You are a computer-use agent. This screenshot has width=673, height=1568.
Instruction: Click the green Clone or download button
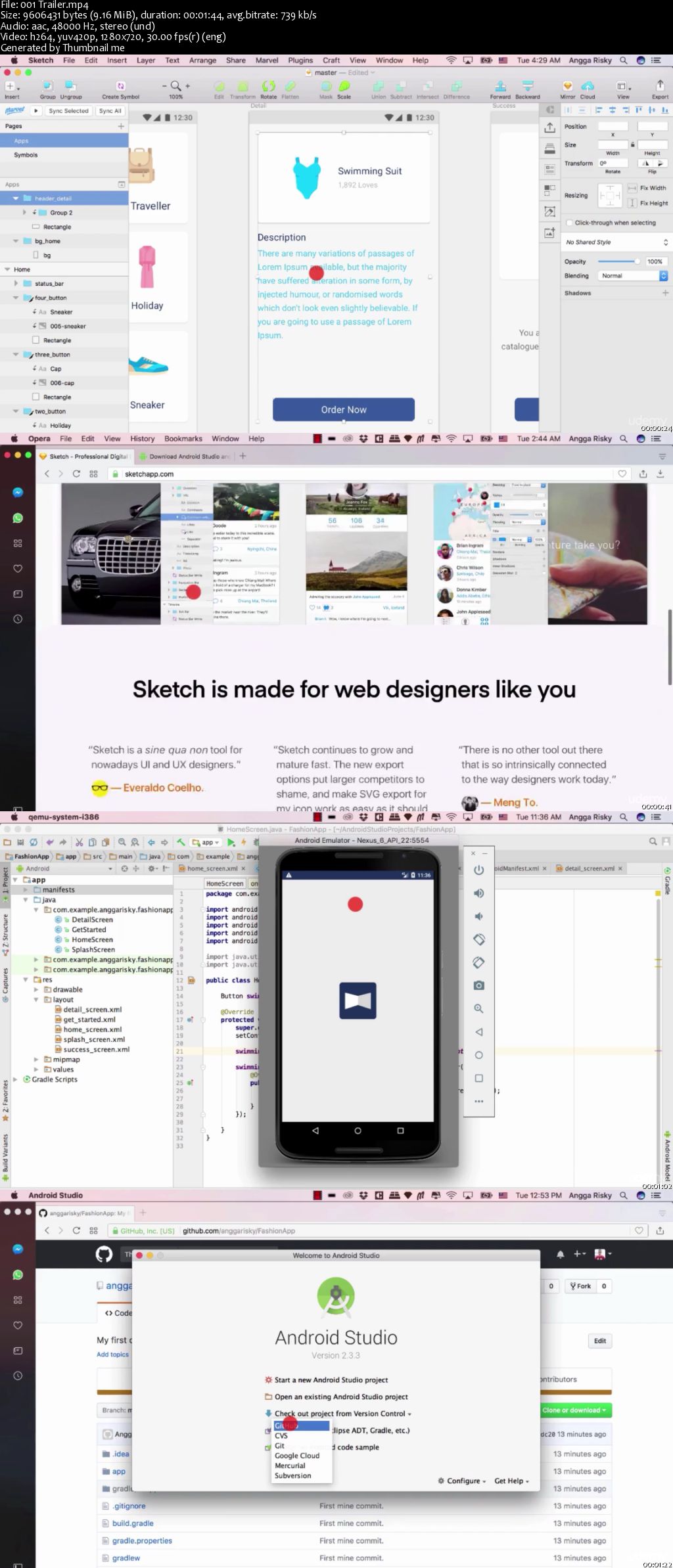pyautogui.click(x=574, y=1410)
